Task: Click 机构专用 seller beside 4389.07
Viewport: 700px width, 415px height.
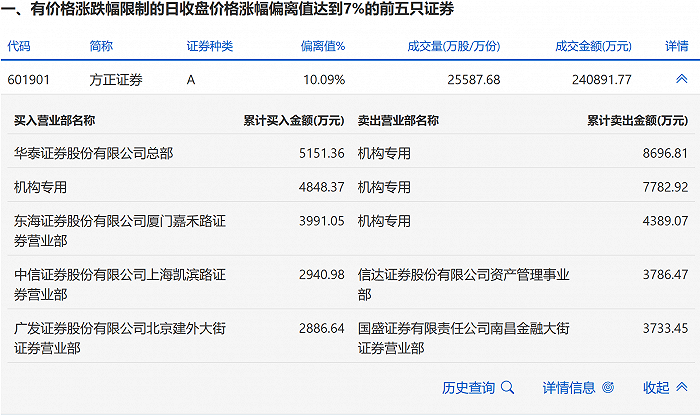Action: tap(384, 221)
